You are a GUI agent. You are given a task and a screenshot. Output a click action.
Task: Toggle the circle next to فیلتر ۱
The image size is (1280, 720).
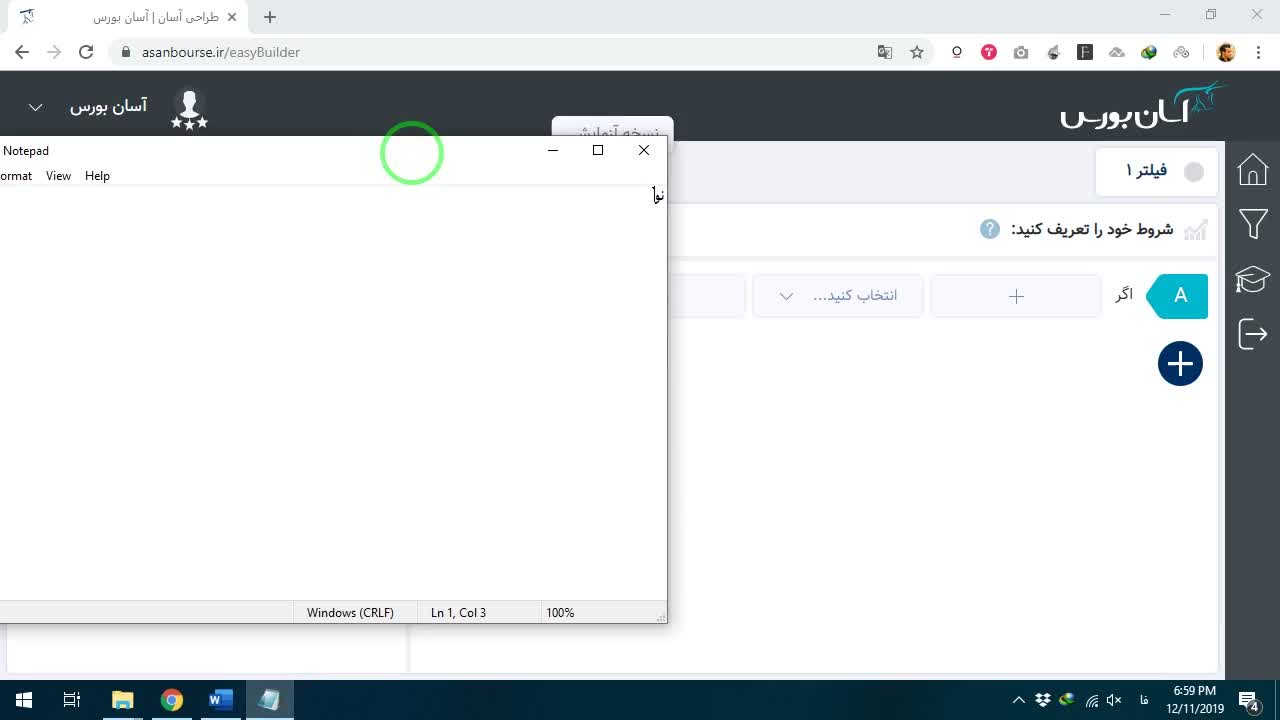pyautogui.click(x=1194, y=172)
